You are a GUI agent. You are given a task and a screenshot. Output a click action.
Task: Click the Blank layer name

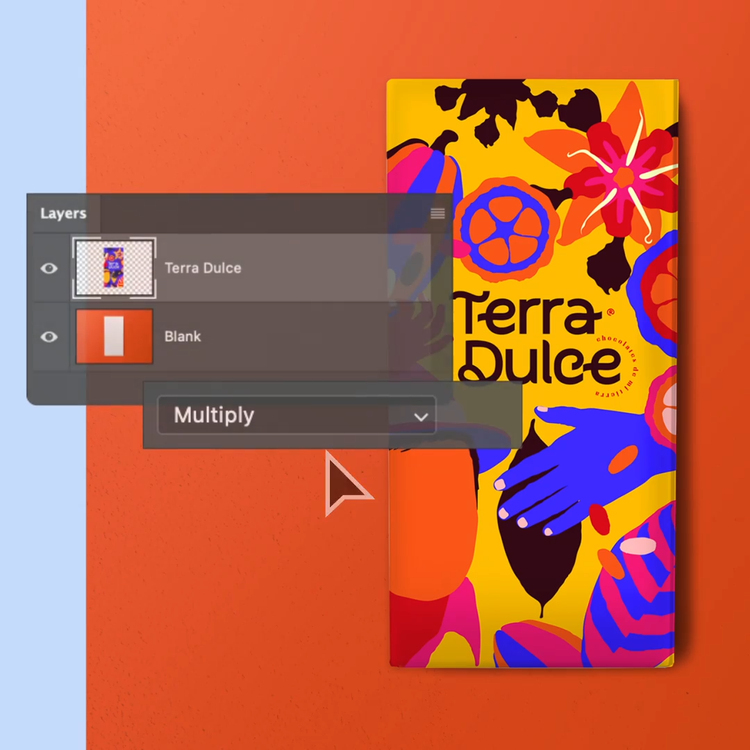coord(183,337)
